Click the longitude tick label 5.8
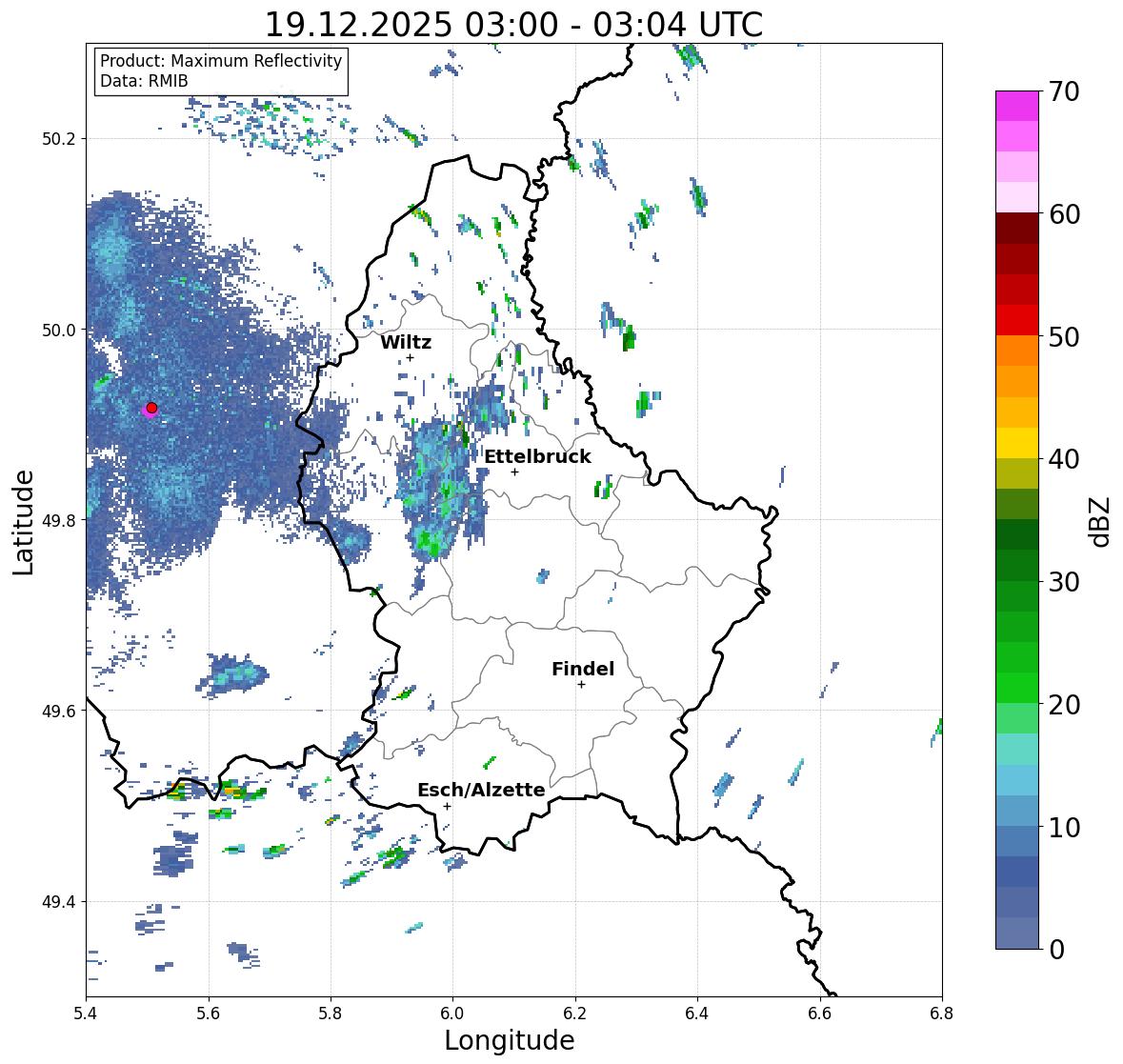The width and height of the screenshot is (1123, 1064). [x=331, y=1014]
